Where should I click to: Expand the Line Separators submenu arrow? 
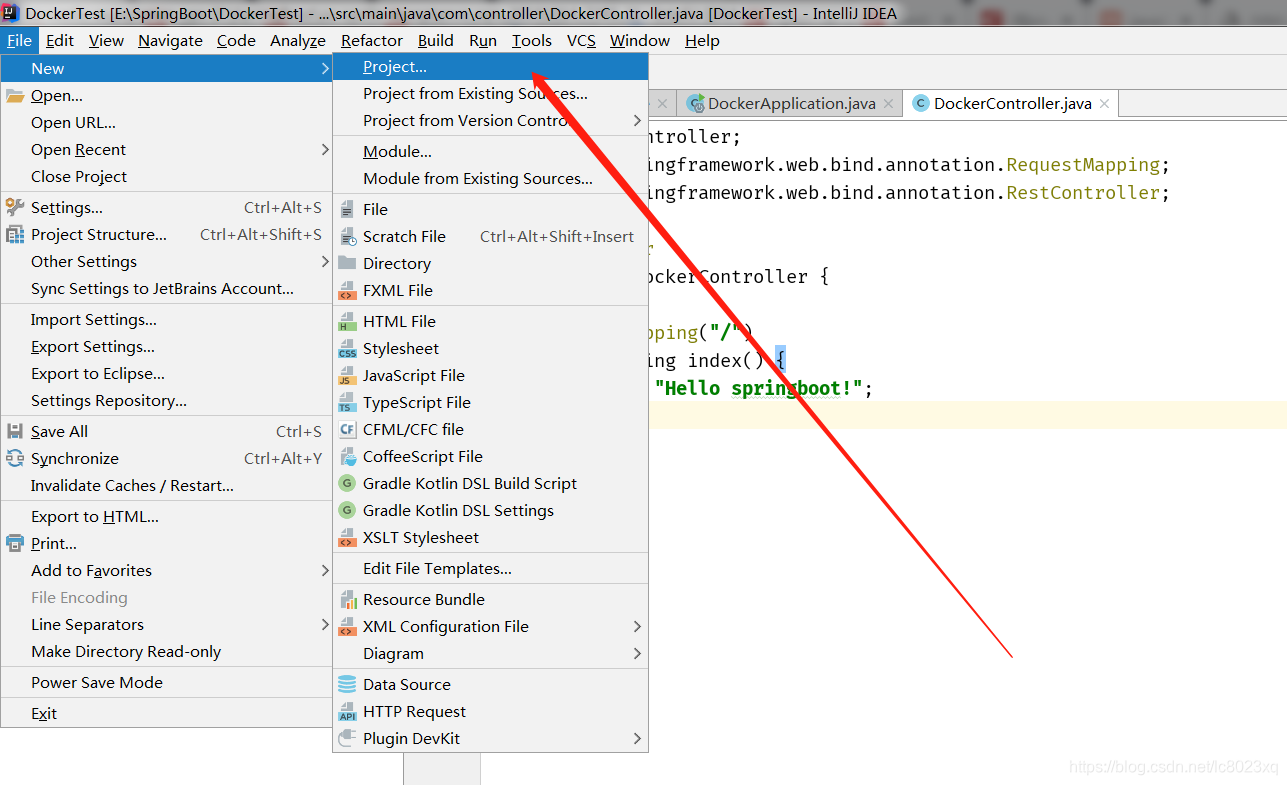[324, 624]
